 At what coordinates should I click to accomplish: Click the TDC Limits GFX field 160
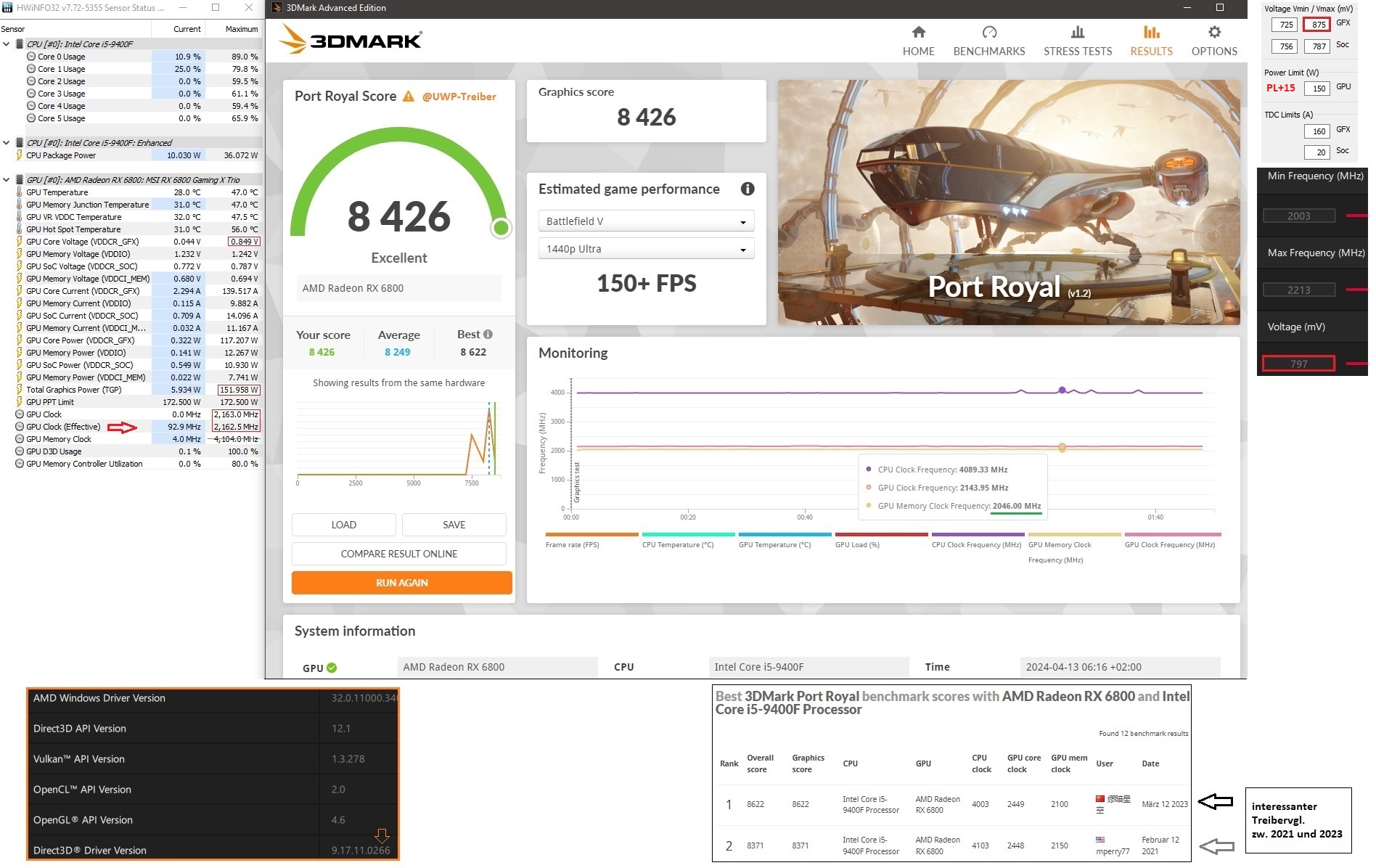point(1316,131)
